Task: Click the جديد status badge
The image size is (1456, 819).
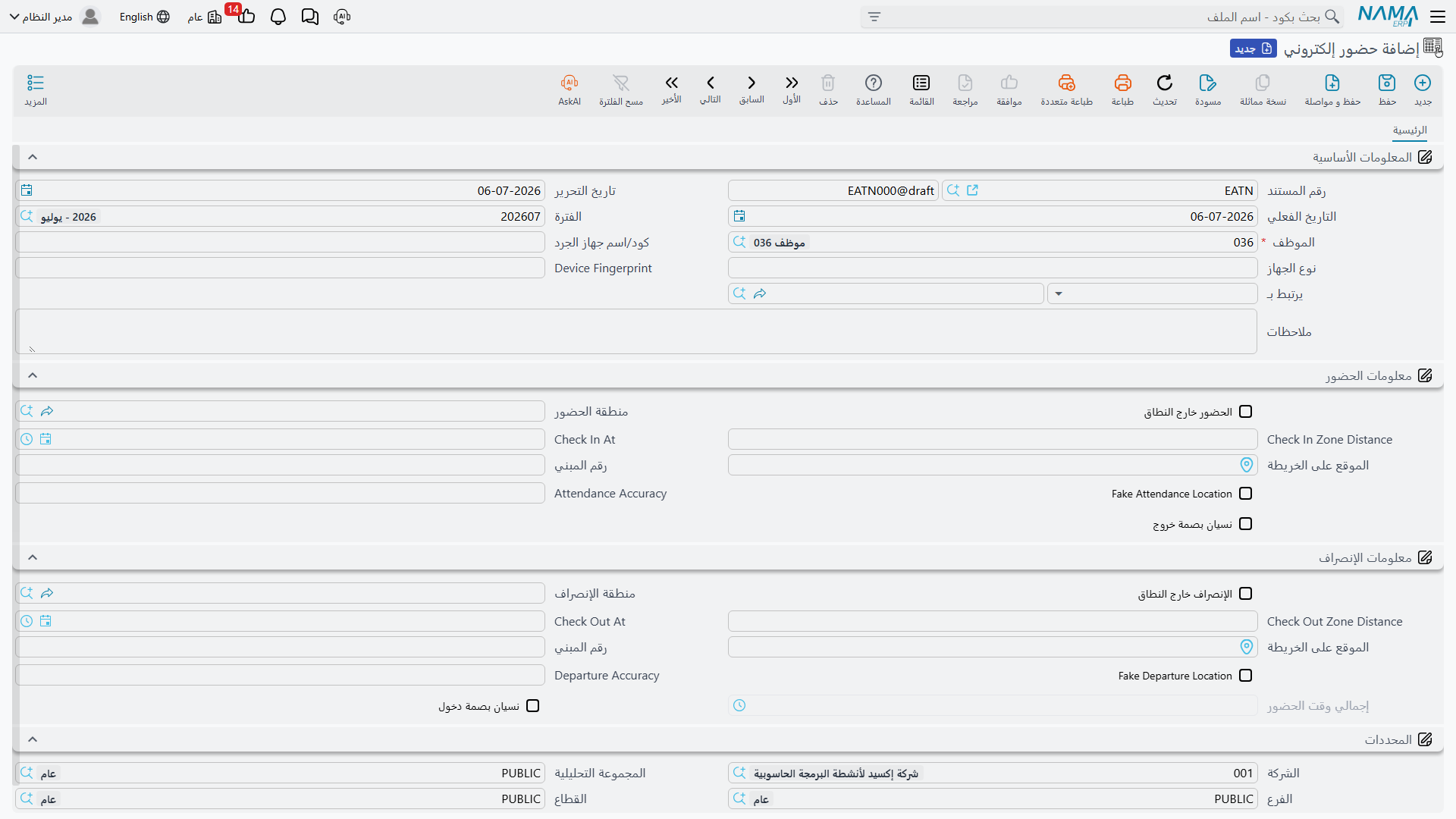Action: click(x=1254, y=49)
